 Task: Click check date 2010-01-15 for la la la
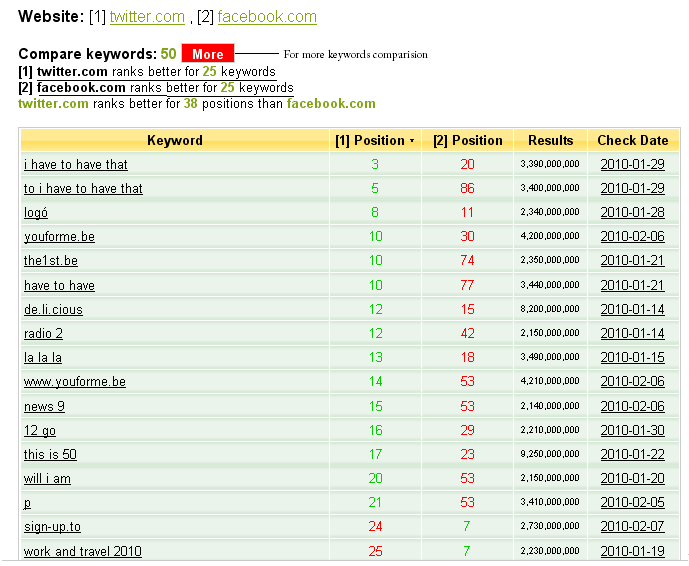coord(633,357)
